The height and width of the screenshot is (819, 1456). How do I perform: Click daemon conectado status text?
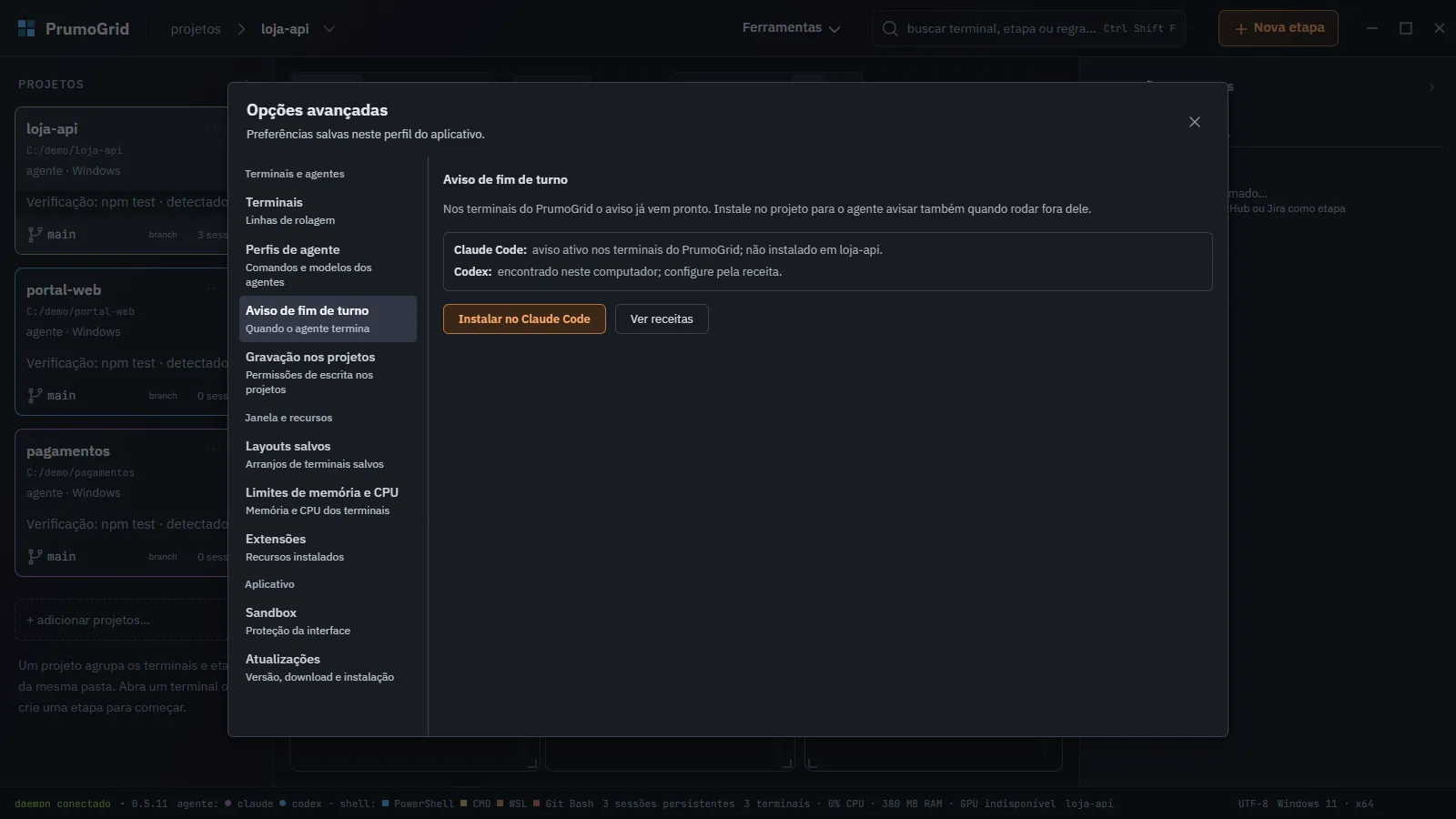pyautogui.click(x=63, y=804)
